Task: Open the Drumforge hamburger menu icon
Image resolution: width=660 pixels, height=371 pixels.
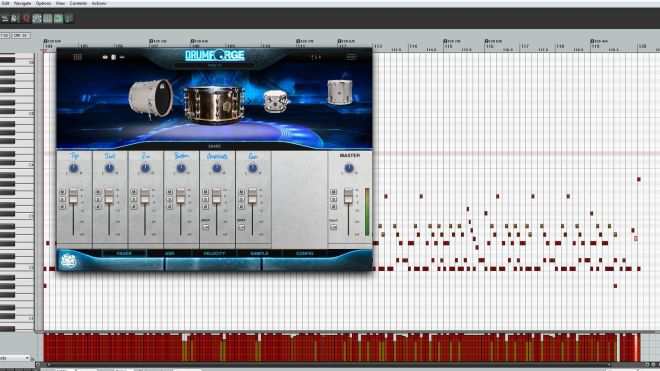Action: [x=351, y=57]
